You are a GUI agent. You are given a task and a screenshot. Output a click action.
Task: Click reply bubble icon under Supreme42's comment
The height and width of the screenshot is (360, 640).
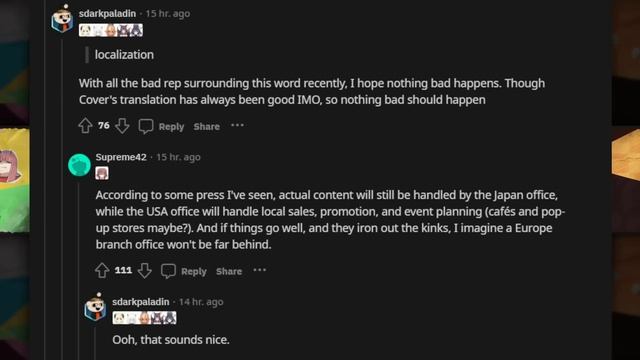pyautogui.click(x=168, y=271)
